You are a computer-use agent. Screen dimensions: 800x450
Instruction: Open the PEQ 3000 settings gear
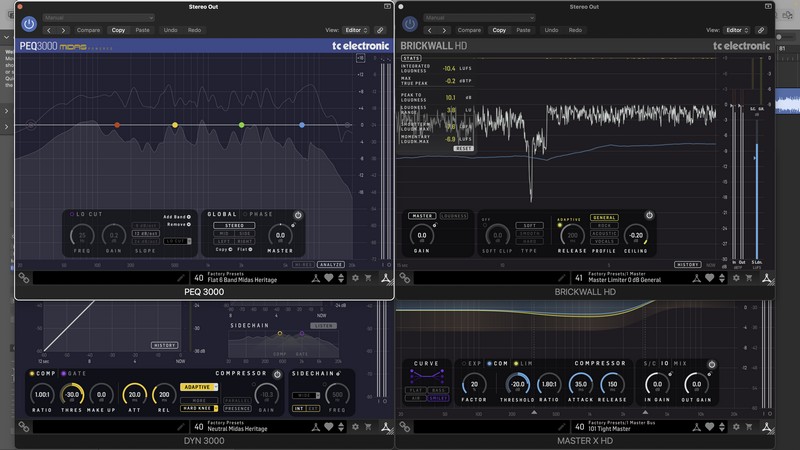(354, 278)
